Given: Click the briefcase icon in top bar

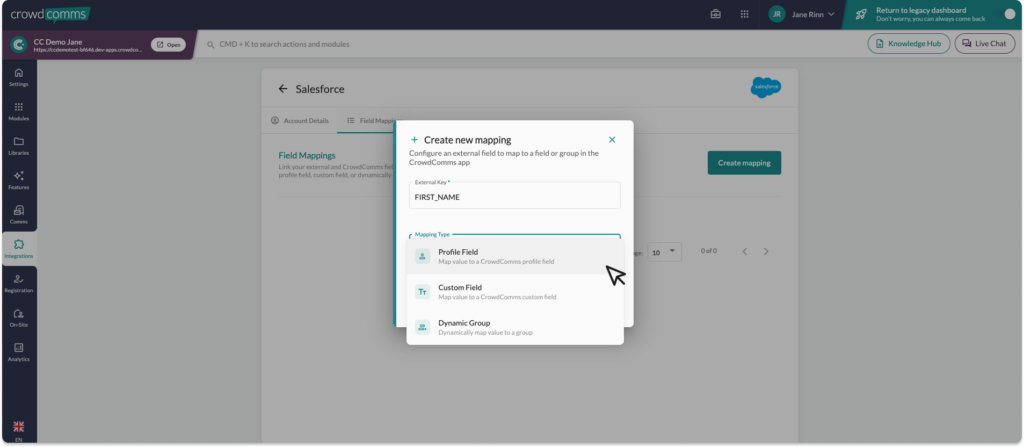Looking at the screenshot, I should click(715, 14).
